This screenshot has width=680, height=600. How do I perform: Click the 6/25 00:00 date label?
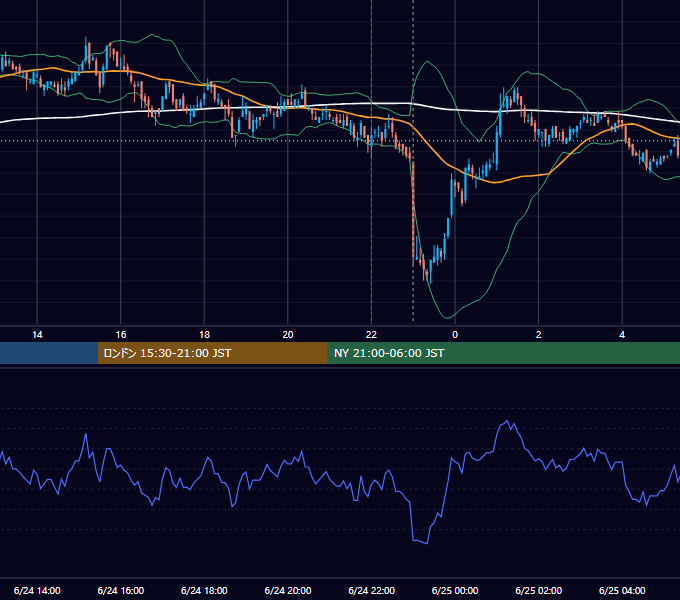[x=455, y=590]
